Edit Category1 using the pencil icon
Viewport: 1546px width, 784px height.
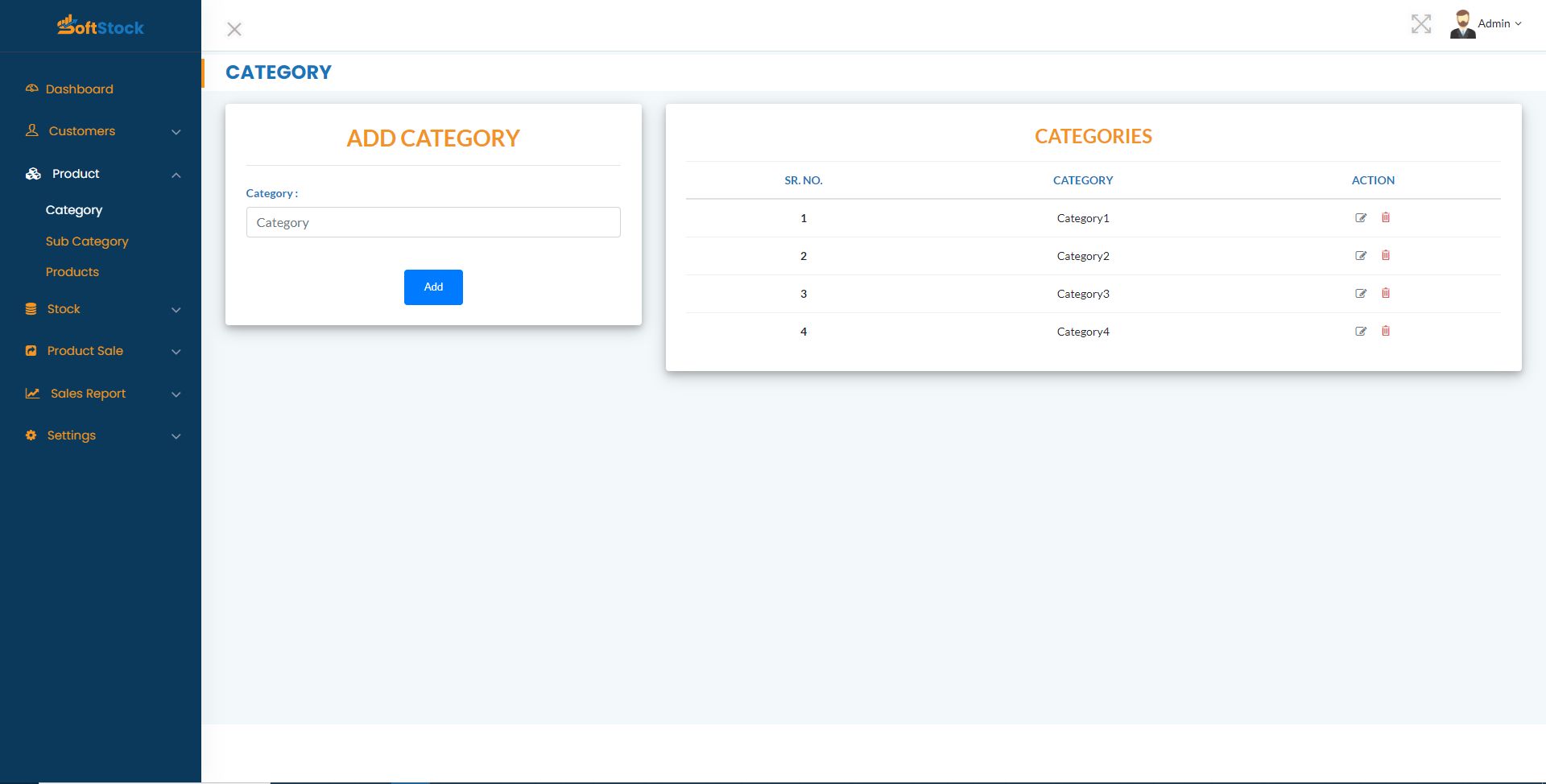(x=1361, y=217)
